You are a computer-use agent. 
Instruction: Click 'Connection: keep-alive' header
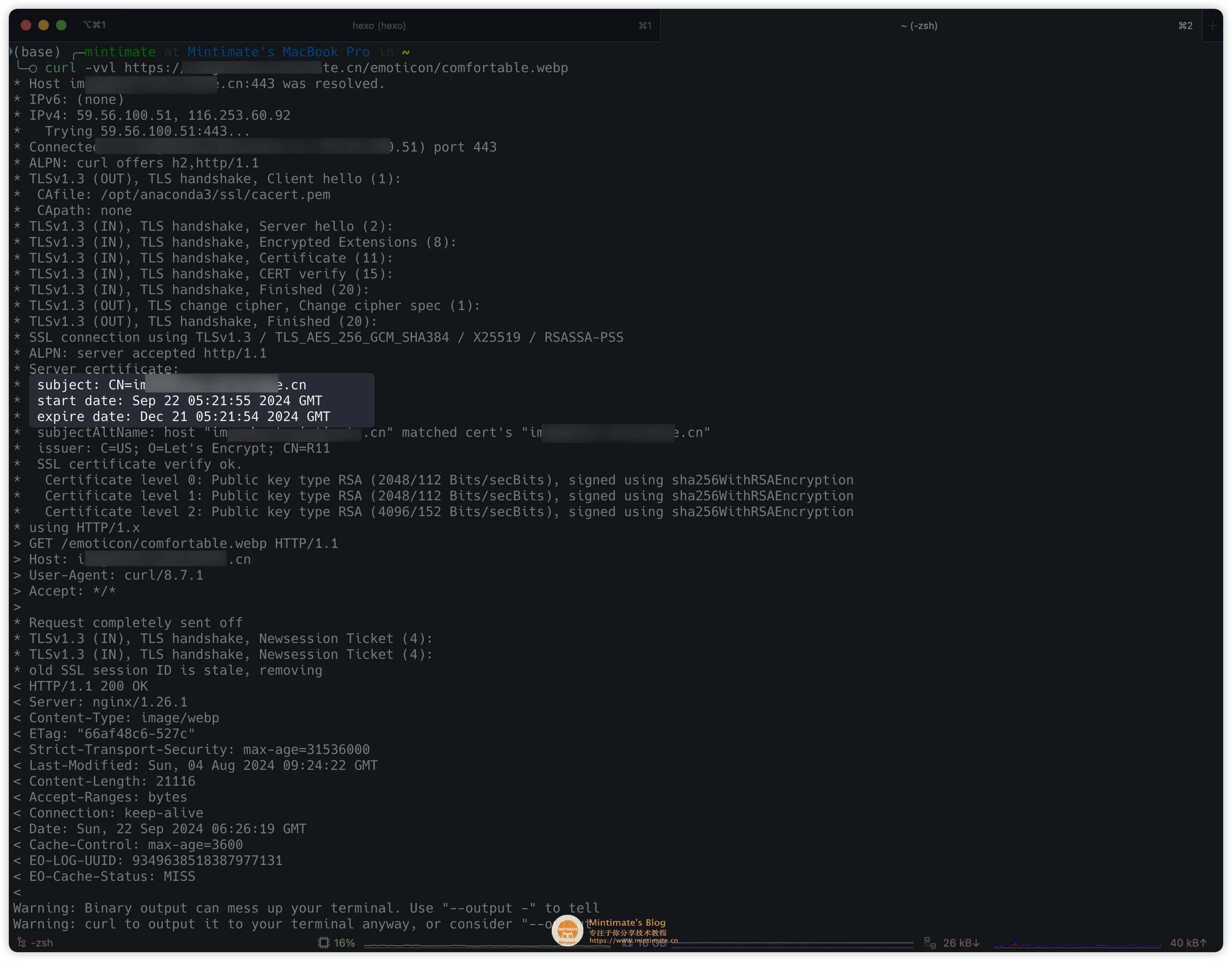pyautogui.click(x=108, y=813)
